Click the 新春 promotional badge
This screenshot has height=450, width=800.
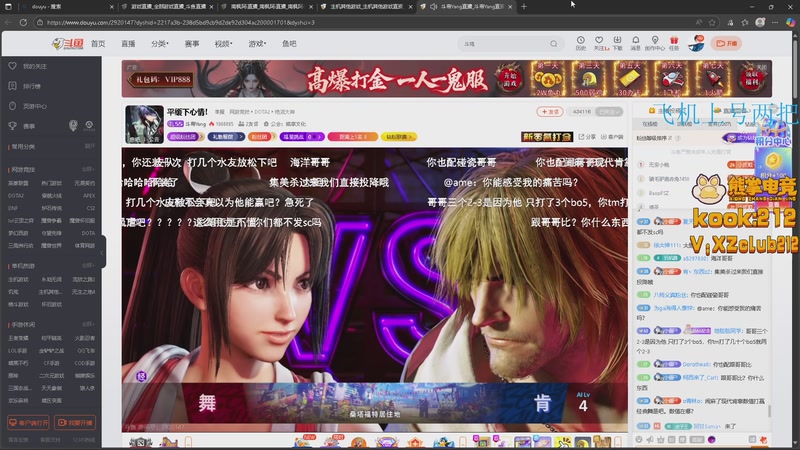(547, 137)
